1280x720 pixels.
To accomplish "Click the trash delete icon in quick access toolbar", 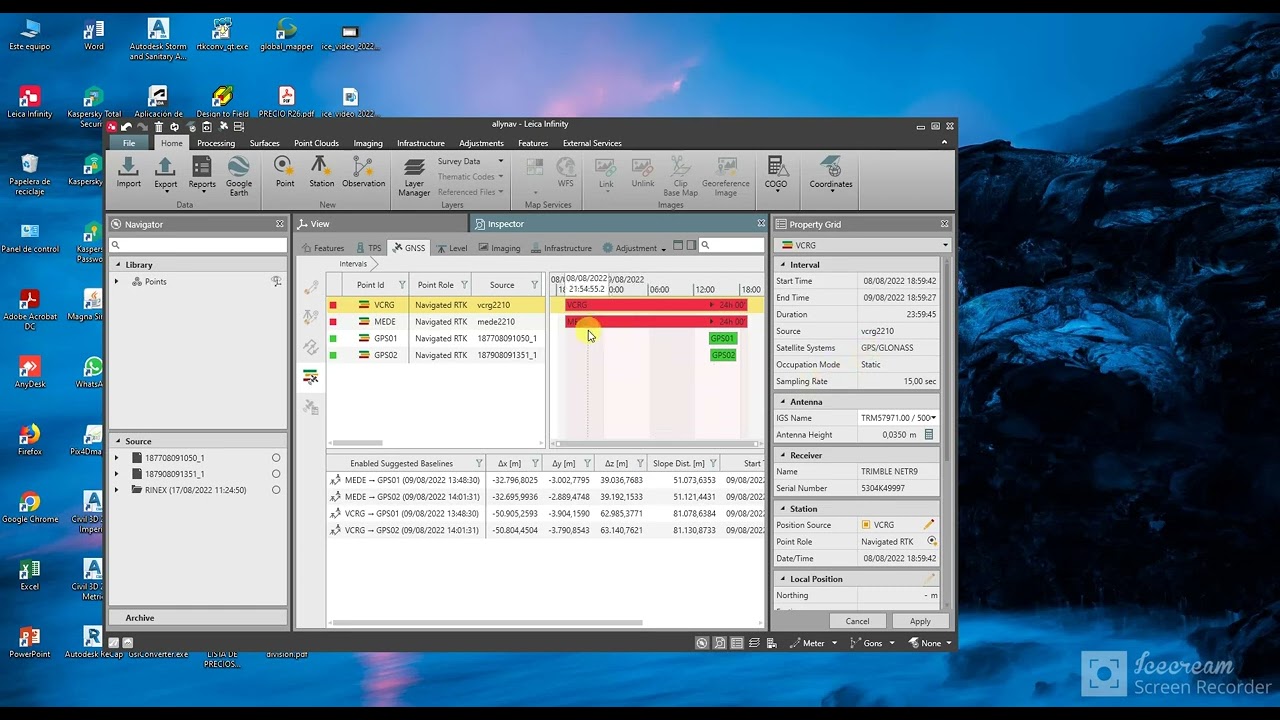I will point(158,127).
